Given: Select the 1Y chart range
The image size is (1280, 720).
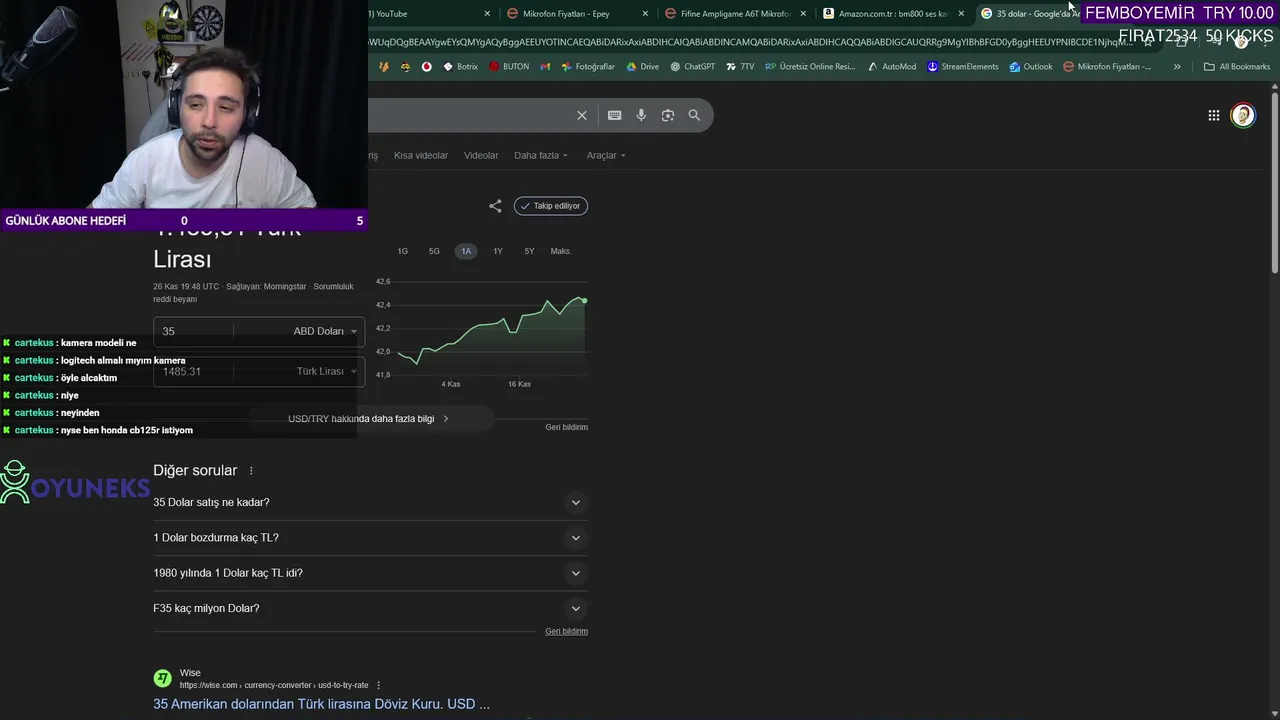Looking at the screenshot, I should coord(498,251).
